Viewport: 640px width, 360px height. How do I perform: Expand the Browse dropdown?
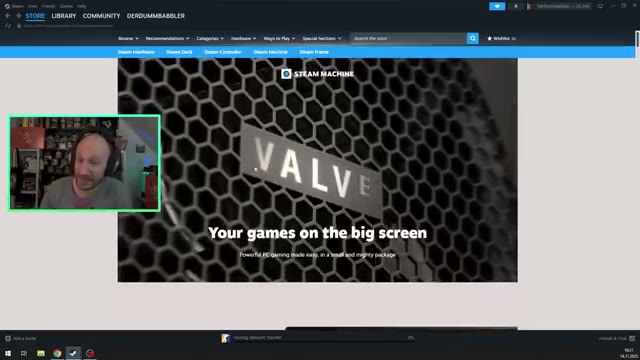(128, 38)
